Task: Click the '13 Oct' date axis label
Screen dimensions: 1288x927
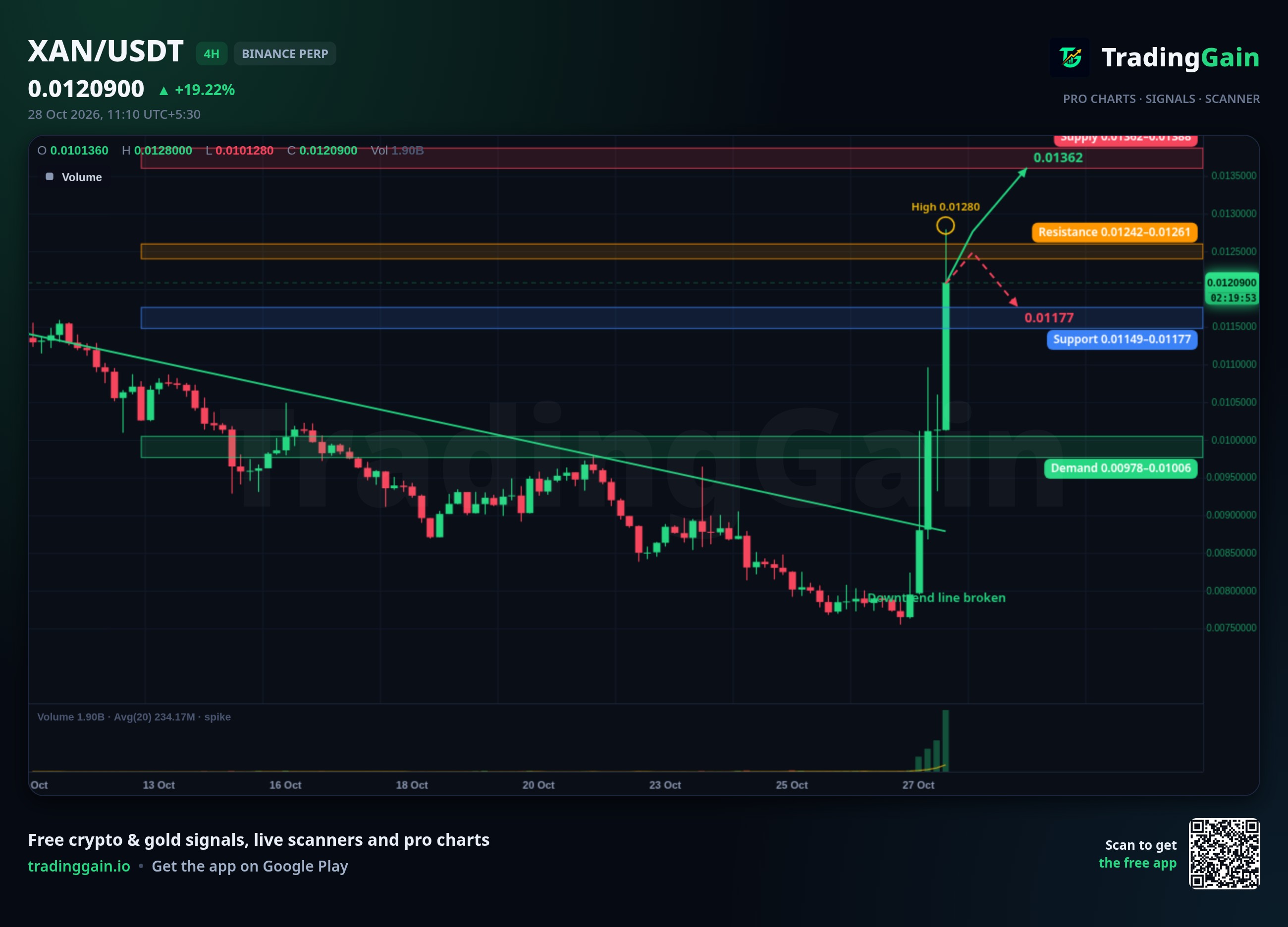Action: (159, 785)
